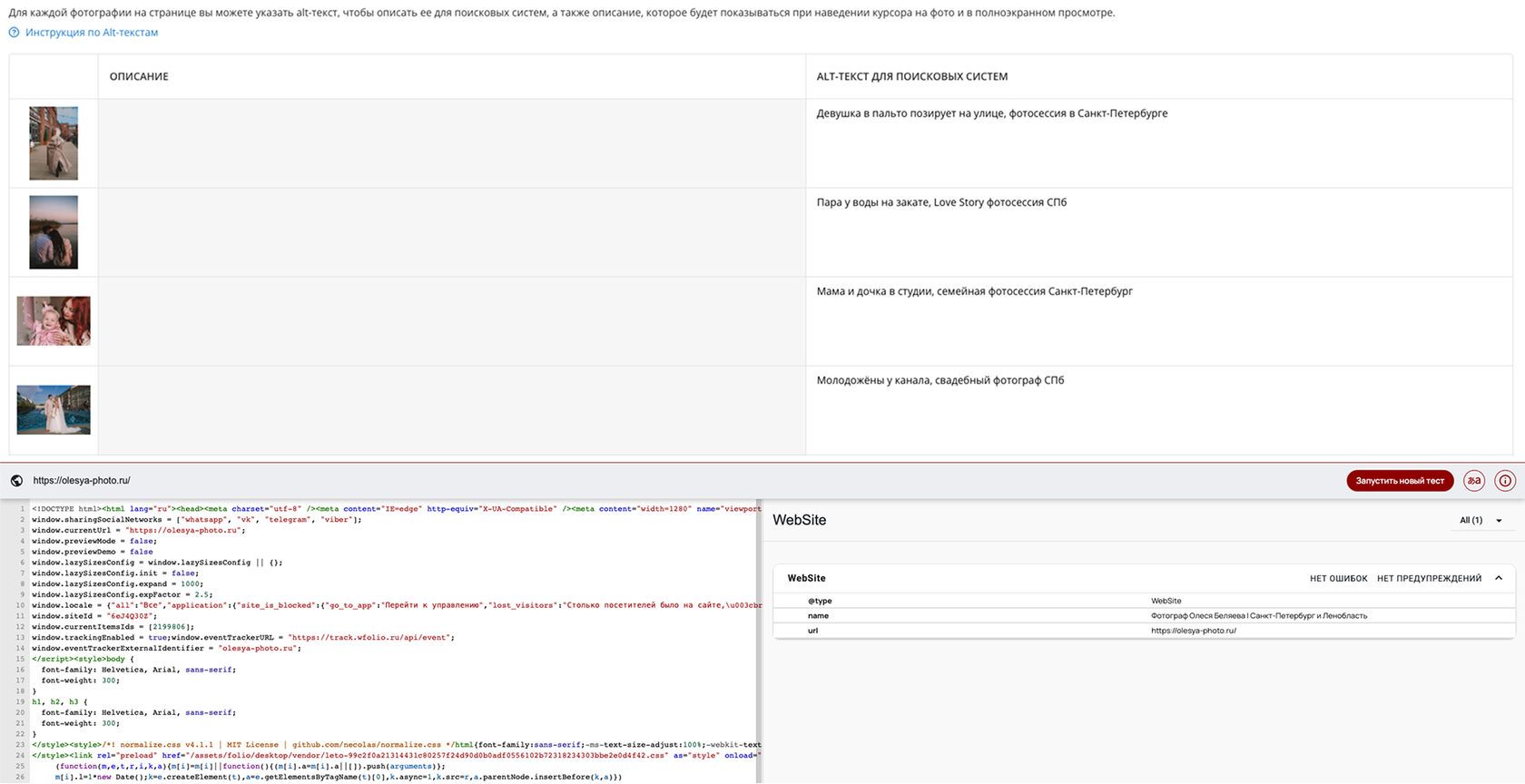
Task: Select thumbnail of newlyweds by the canal
Action: (54, 410)
